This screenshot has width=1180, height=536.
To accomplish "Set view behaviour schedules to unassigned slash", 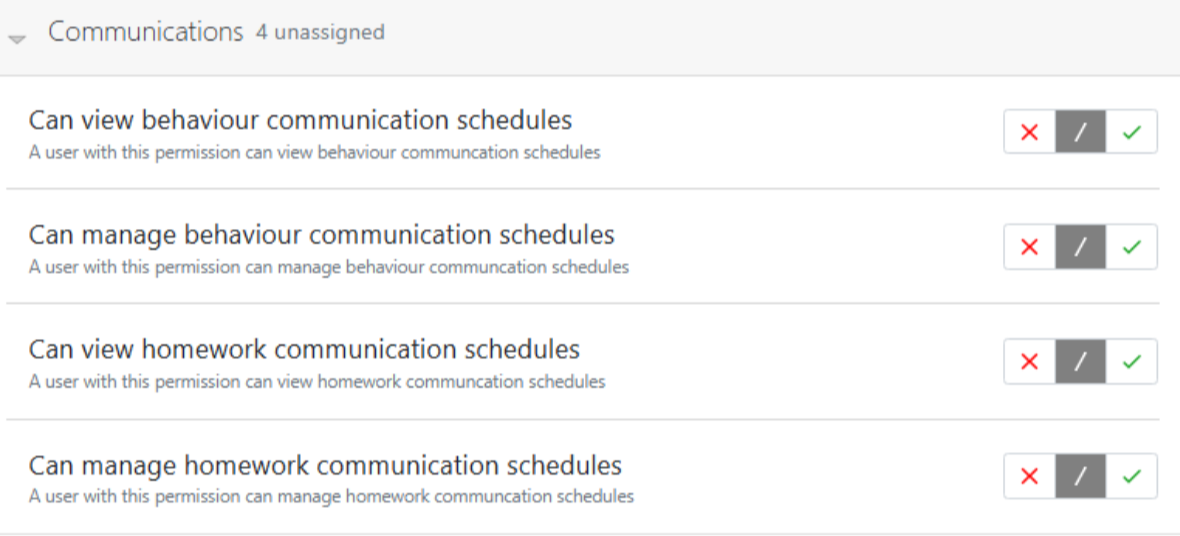I will click(1081, 132).
